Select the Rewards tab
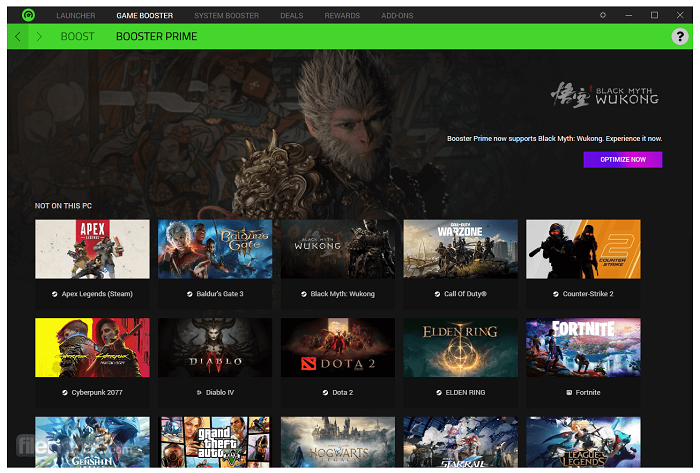Image resolution: width=700 pixels, height=473 pixels. [x=342, y=16]
